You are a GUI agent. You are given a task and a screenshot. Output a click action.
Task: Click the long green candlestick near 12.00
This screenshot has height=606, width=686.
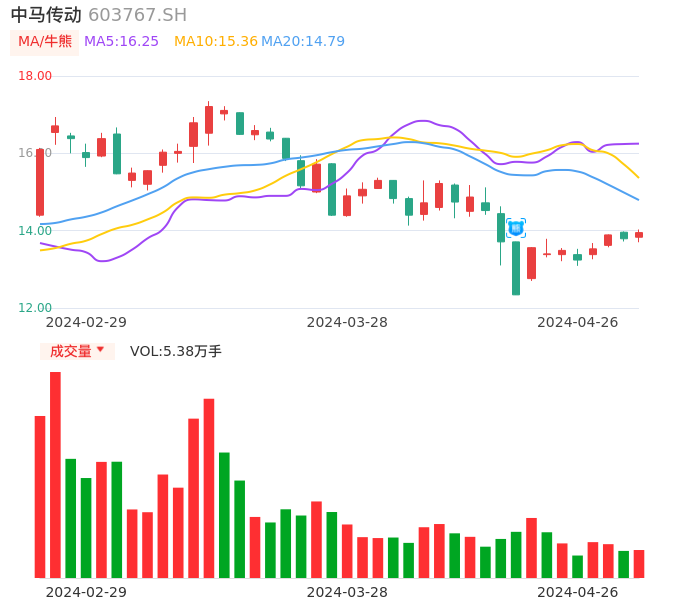(x=516, y=268)
